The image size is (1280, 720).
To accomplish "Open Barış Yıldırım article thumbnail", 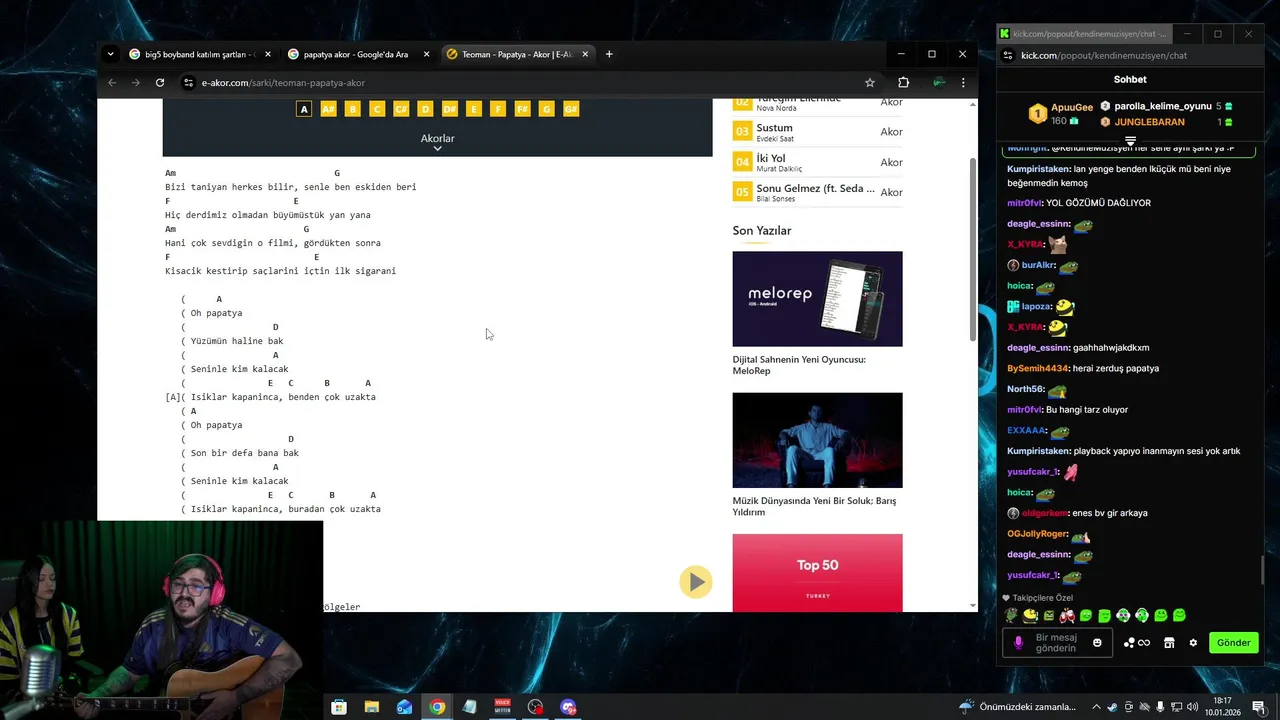I will pos(817,440).
